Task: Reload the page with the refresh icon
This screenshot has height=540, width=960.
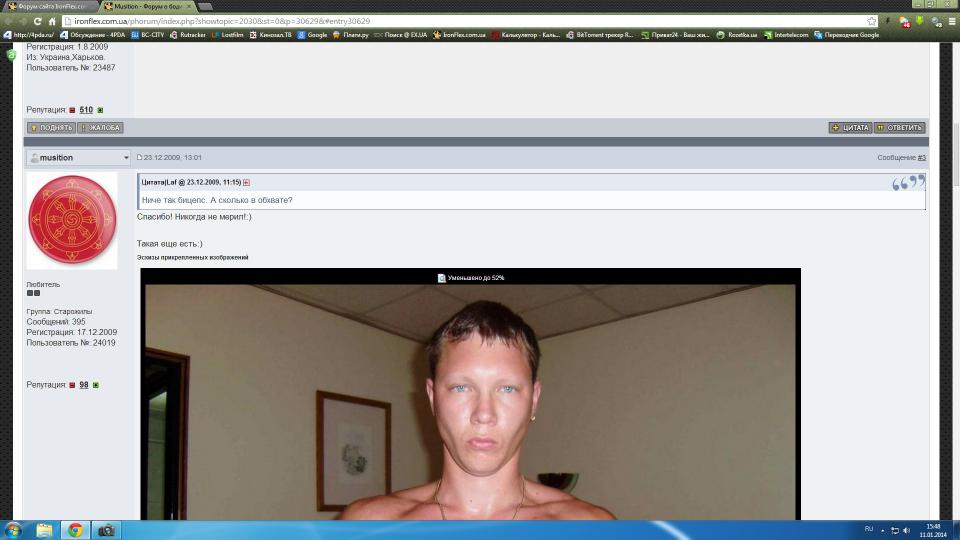Action: point(38,21)
